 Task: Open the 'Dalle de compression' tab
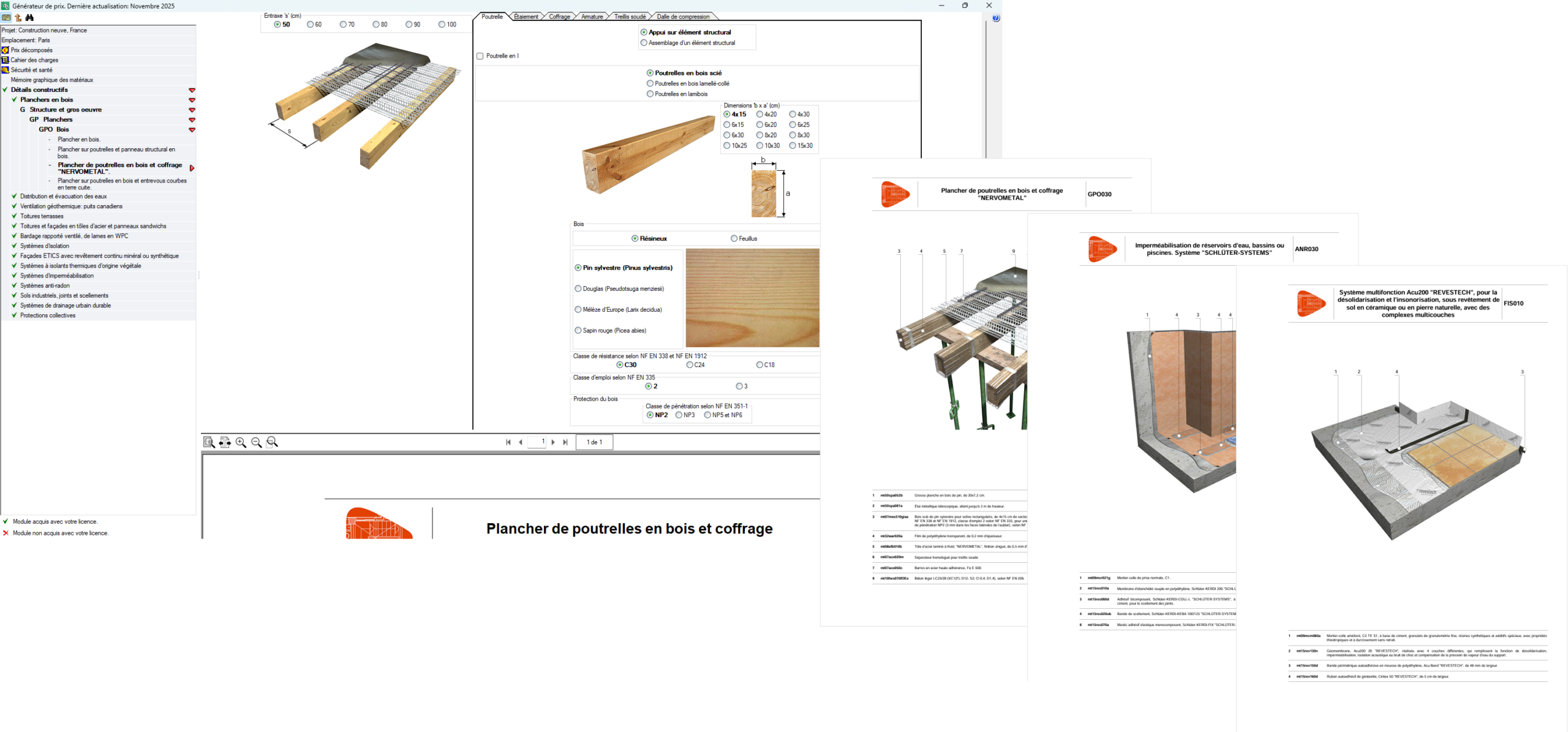coord(682,17)
